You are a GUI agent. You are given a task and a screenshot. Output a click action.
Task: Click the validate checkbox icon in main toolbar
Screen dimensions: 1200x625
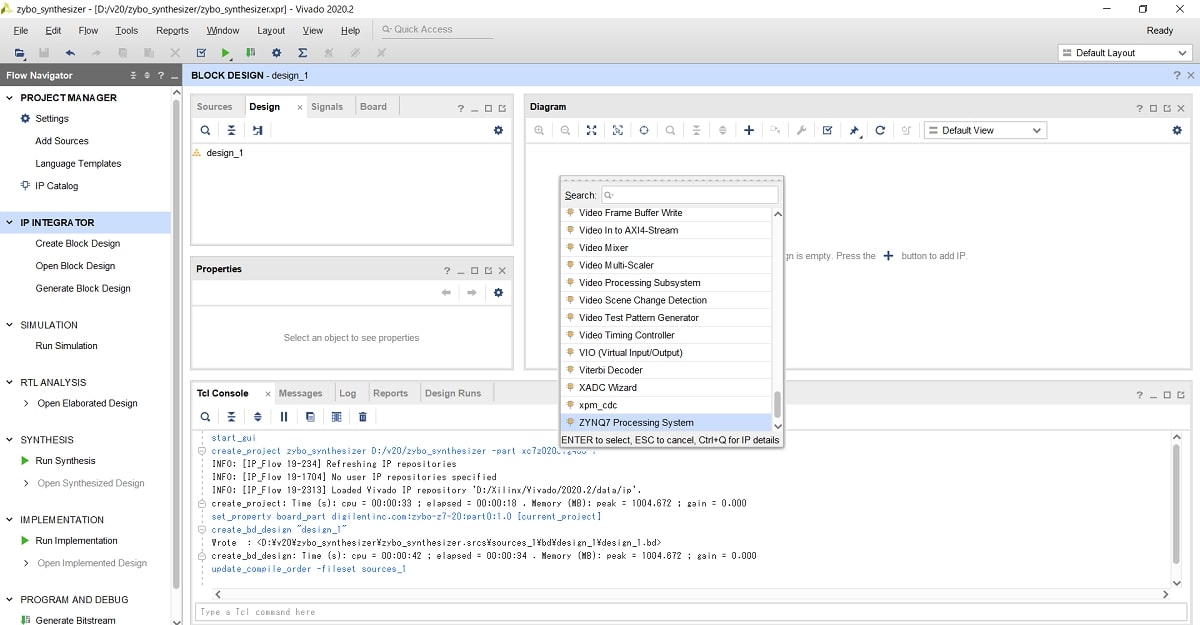pyautogui.click(x=201, y=53)
